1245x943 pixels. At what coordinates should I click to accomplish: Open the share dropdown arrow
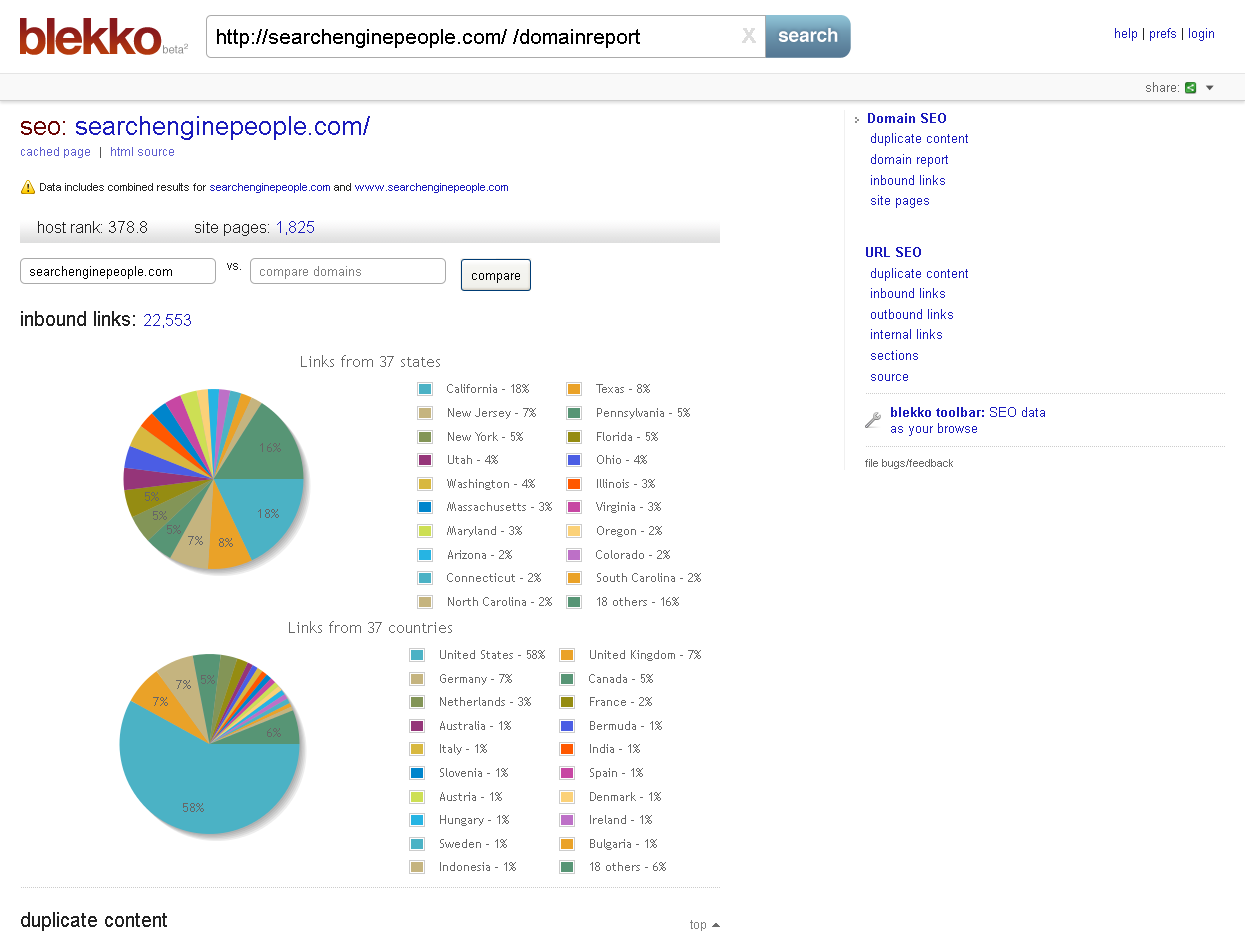tap(1209, 88)
